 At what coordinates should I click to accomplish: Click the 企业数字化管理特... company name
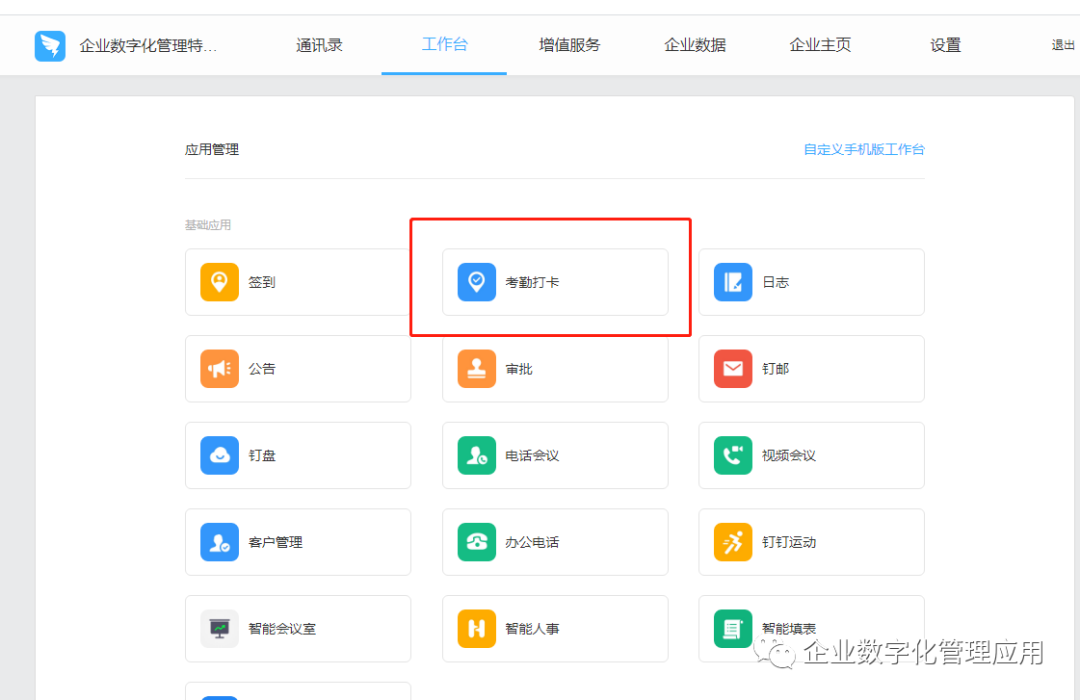point(148,46)
